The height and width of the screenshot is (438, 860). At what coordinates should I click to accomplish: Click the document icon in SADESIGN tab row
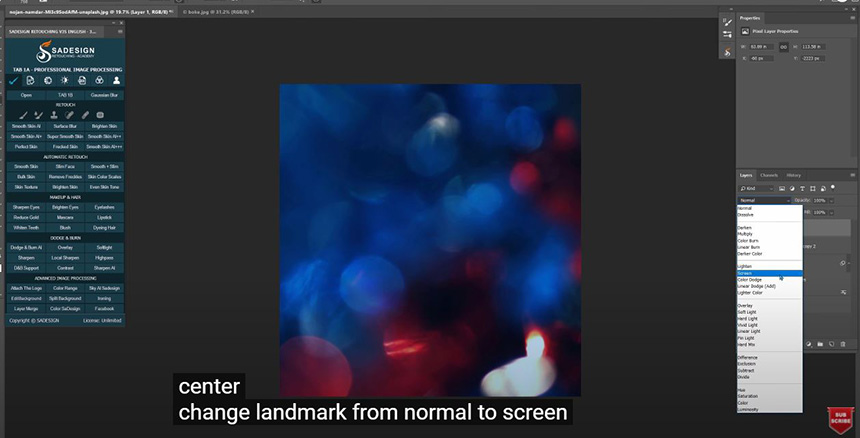pyautogui.click(x=30, y=81)
